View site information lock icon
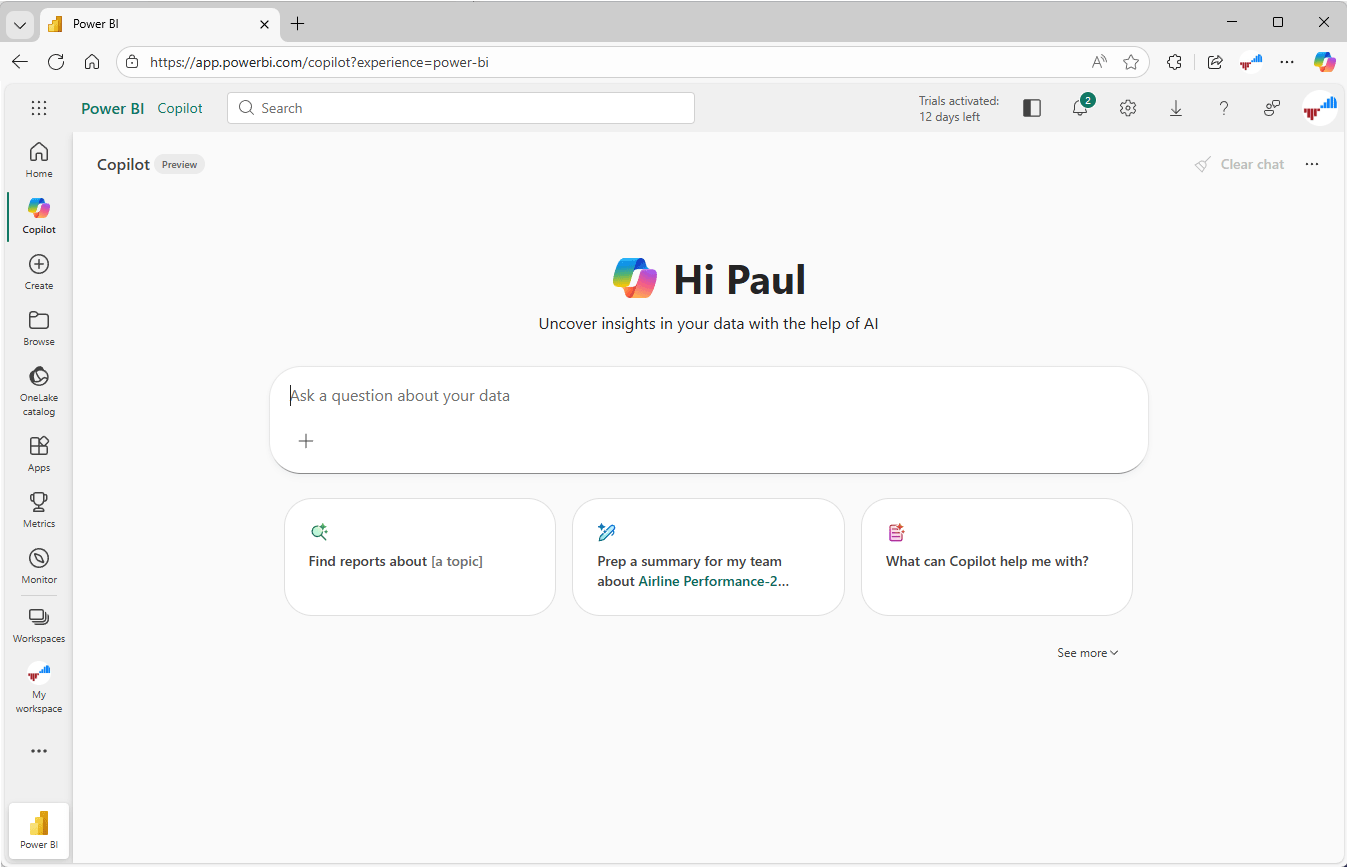The width and height of the screenshot is (1347, 867). click(x=133, y=62)
